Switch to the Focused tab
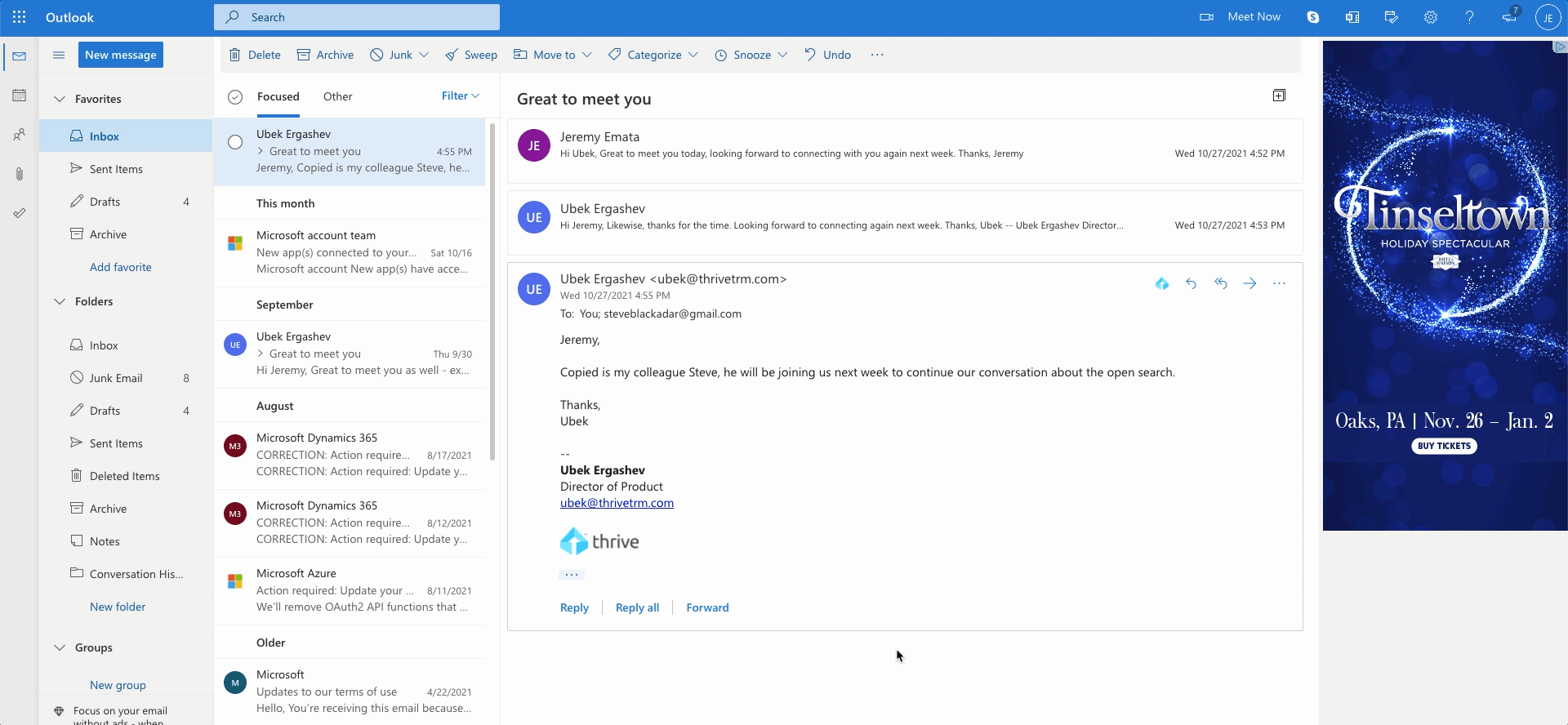Screen dimensions: 1568x725 [x=278, y=96]
